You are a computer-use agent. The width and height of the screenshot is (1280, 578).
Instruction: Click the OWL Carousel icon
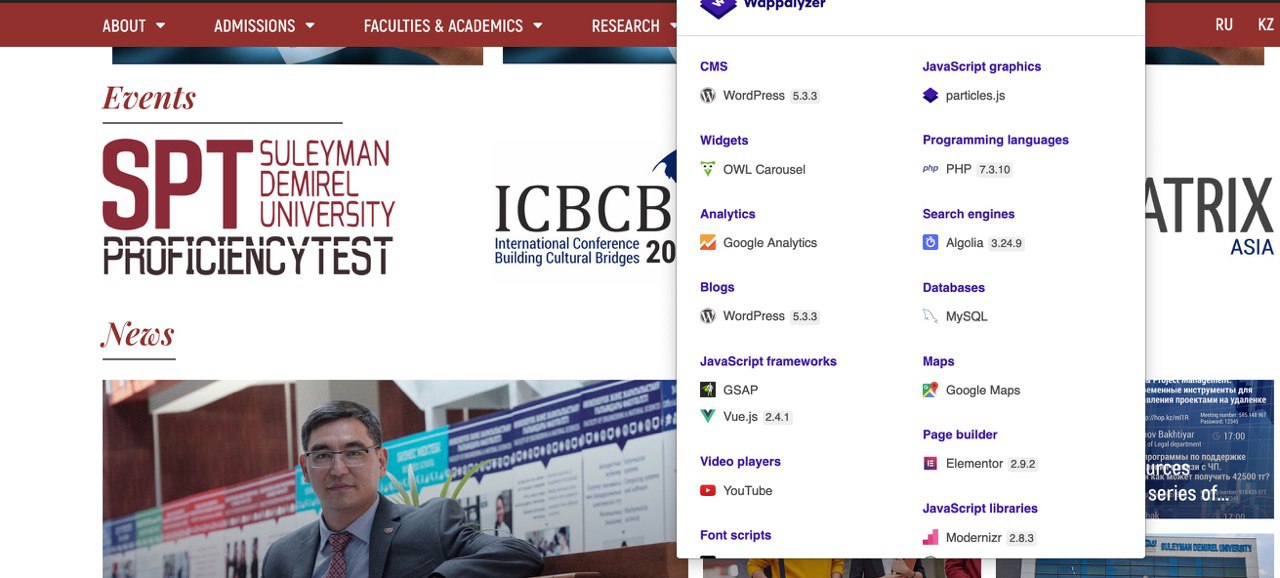click(x=708, y=169)
